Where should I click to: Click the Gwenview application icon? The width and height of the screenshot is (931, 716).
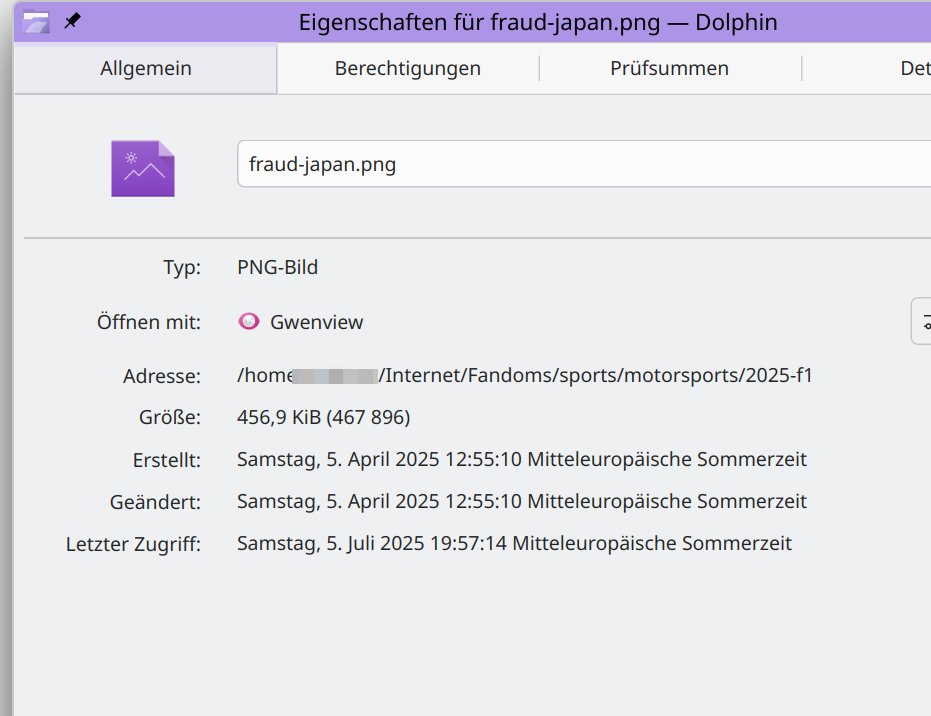tap(249, 321)
